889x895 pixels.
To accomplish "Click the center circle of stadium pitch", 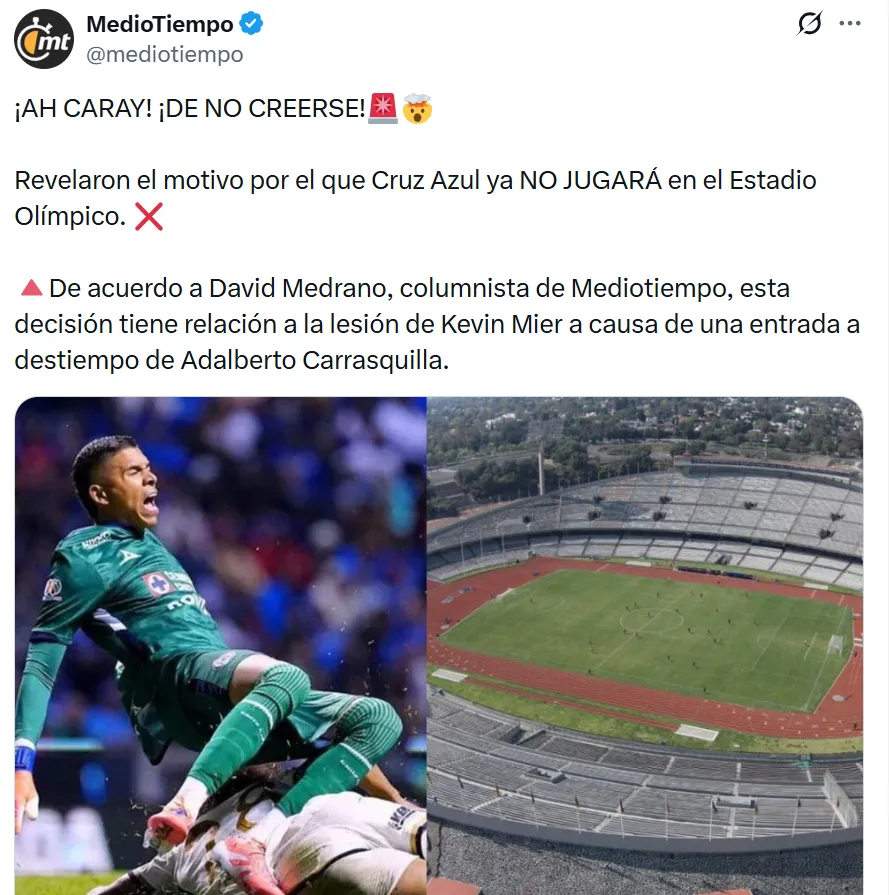I will [x=651, y=620].
